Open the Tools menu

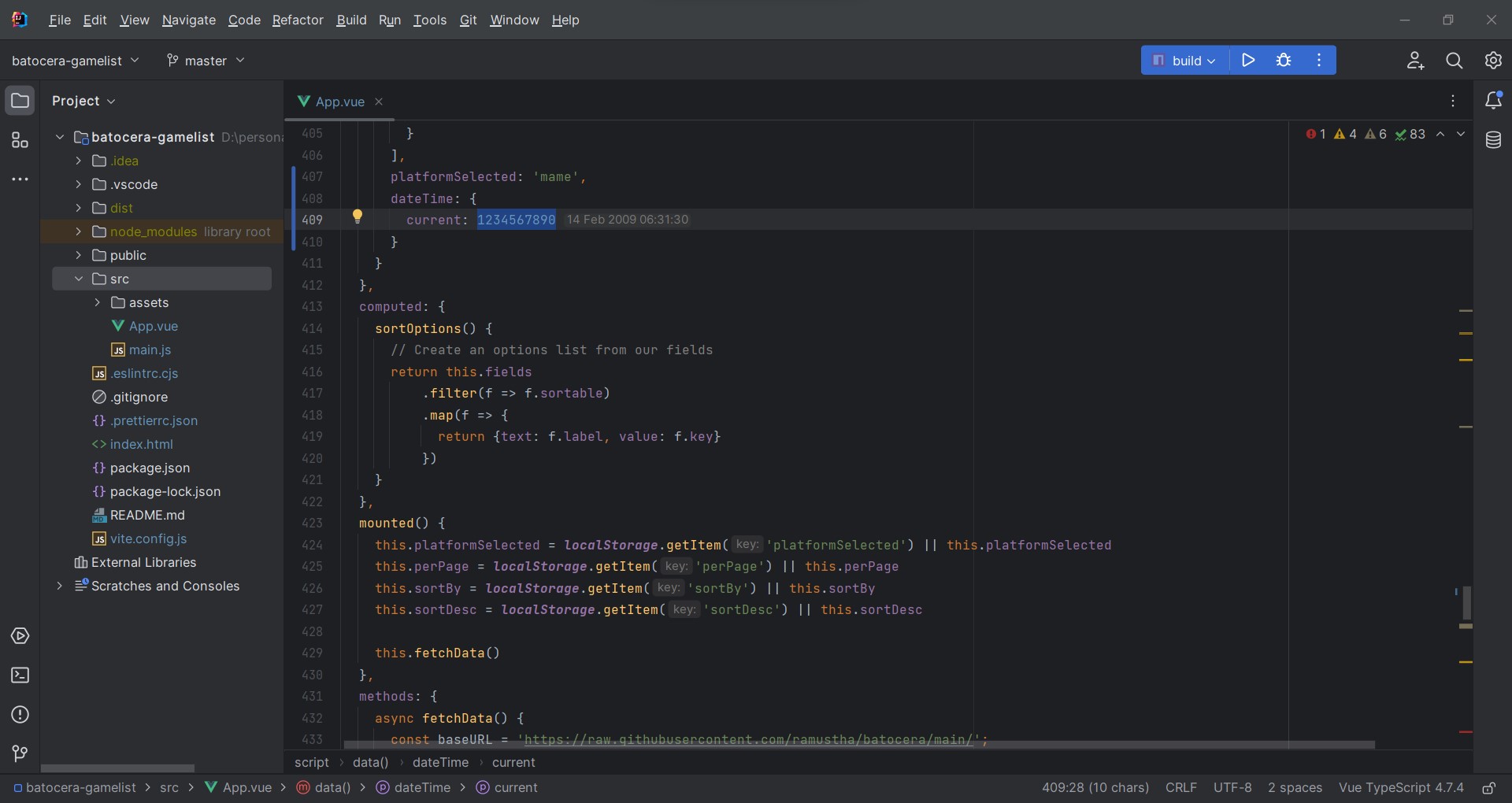pyautogui.click(x=430, y=20)
